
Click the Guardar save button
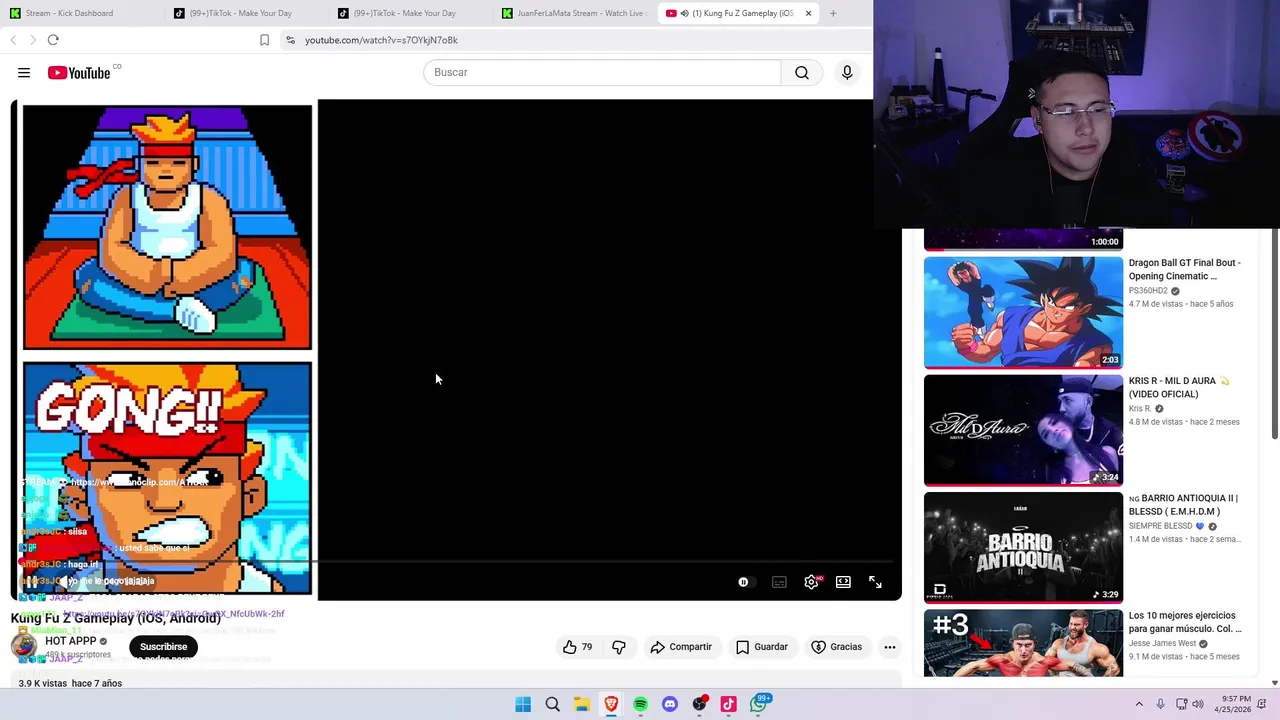(x=762, y=647)
